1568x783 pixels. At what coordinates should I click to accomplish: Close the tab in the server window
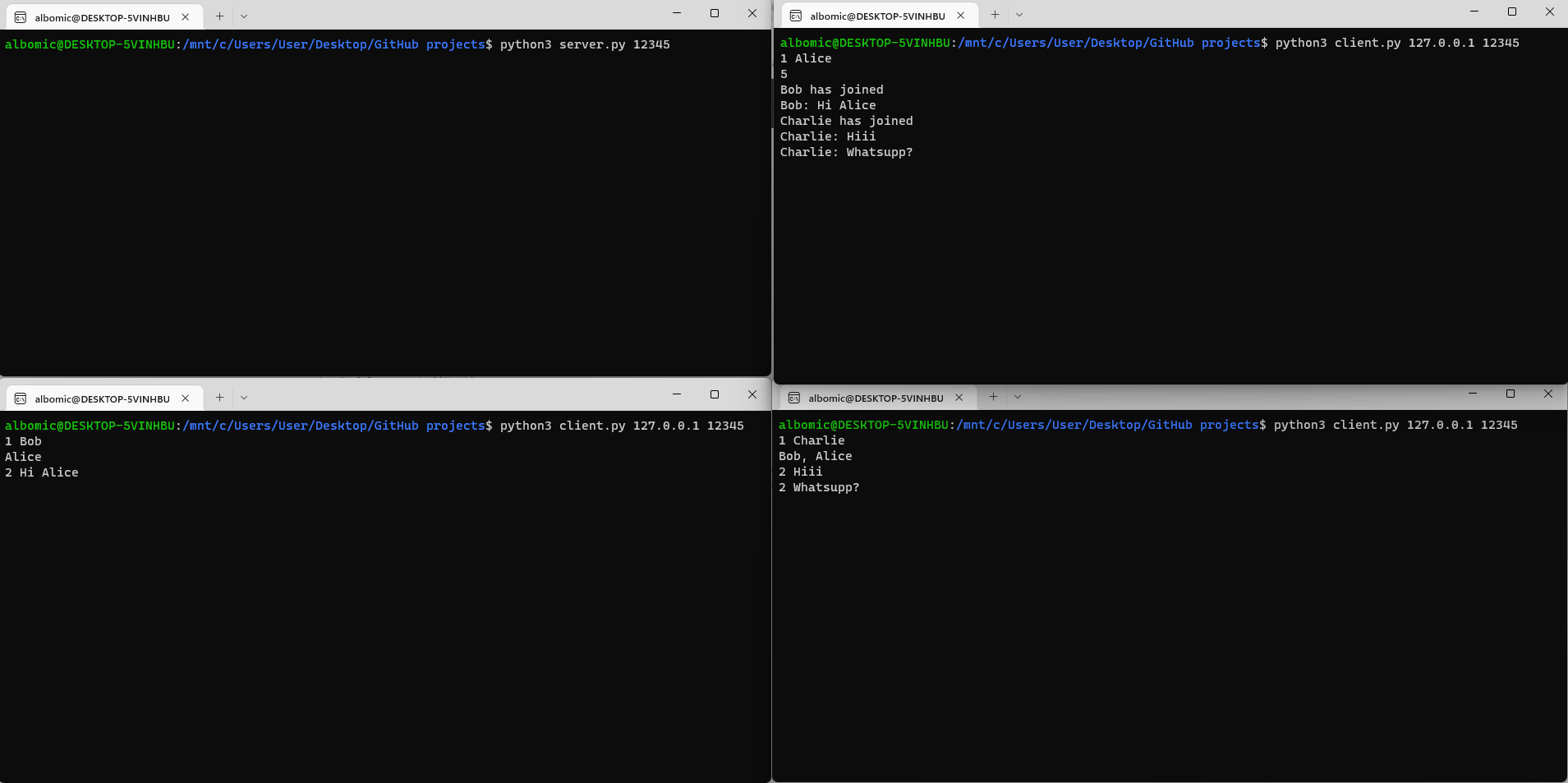click(x=186, y=16)
